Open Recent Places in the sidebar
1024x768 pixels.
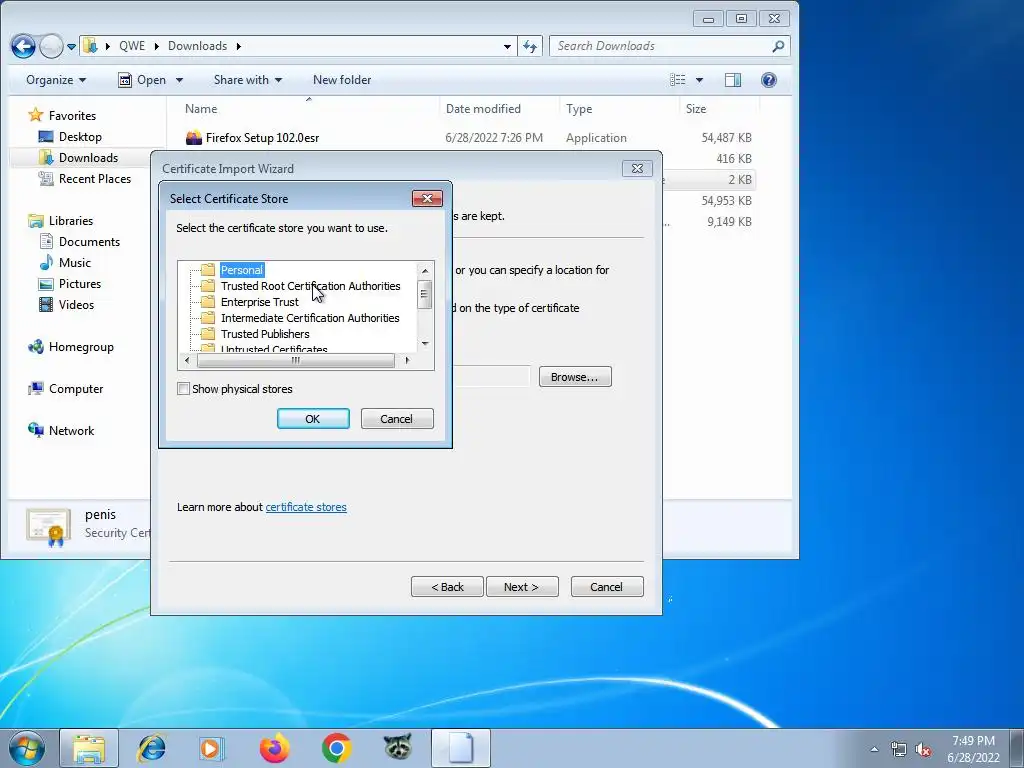pyautogui.click(x=95, y=178)
